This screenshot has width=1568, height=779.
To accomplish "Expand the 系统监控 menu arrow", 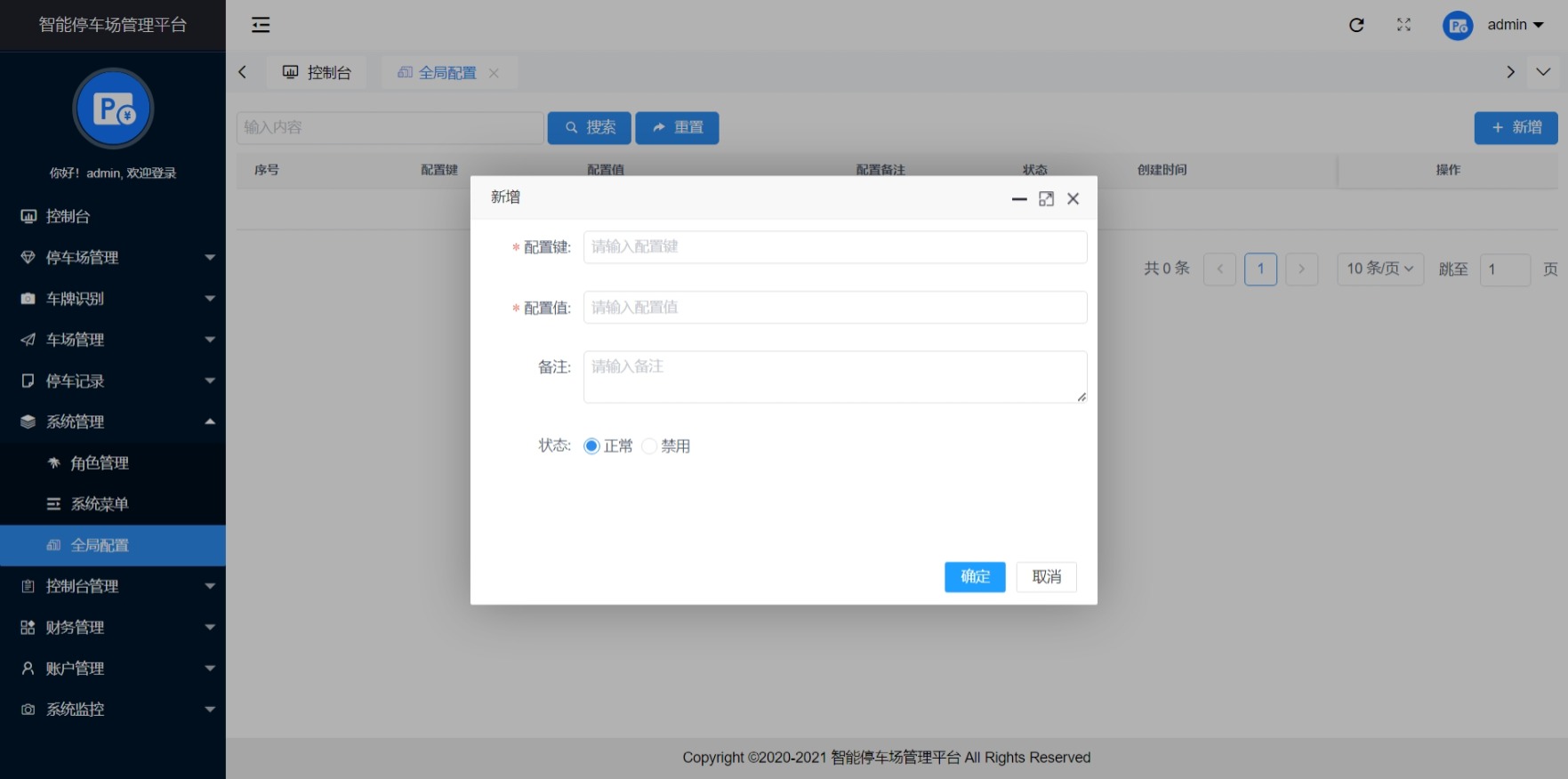I will [x=210, y=710].
